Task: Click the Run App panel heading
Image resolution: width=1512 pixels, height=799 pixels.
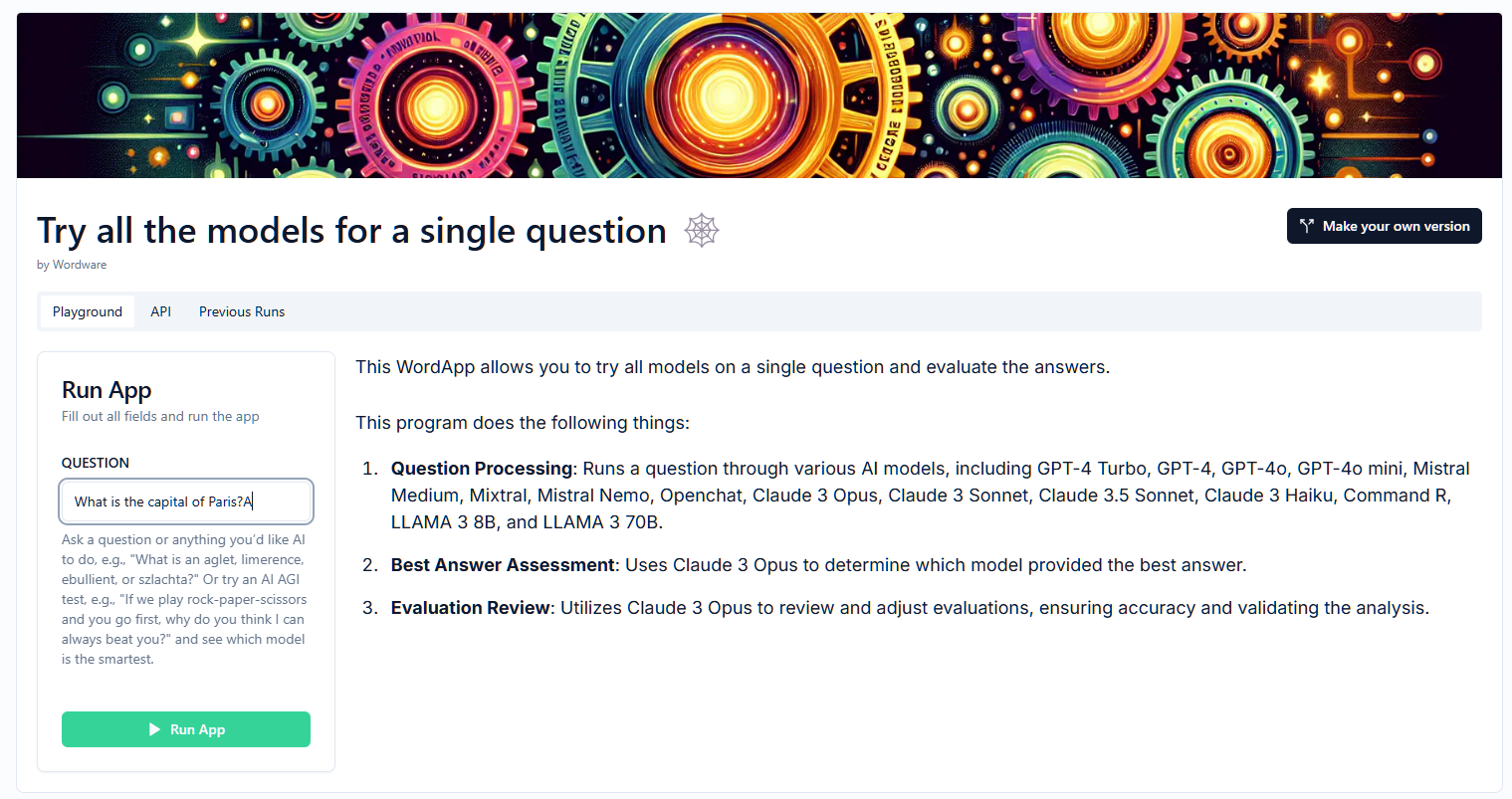Action: [x=107, y=390]
